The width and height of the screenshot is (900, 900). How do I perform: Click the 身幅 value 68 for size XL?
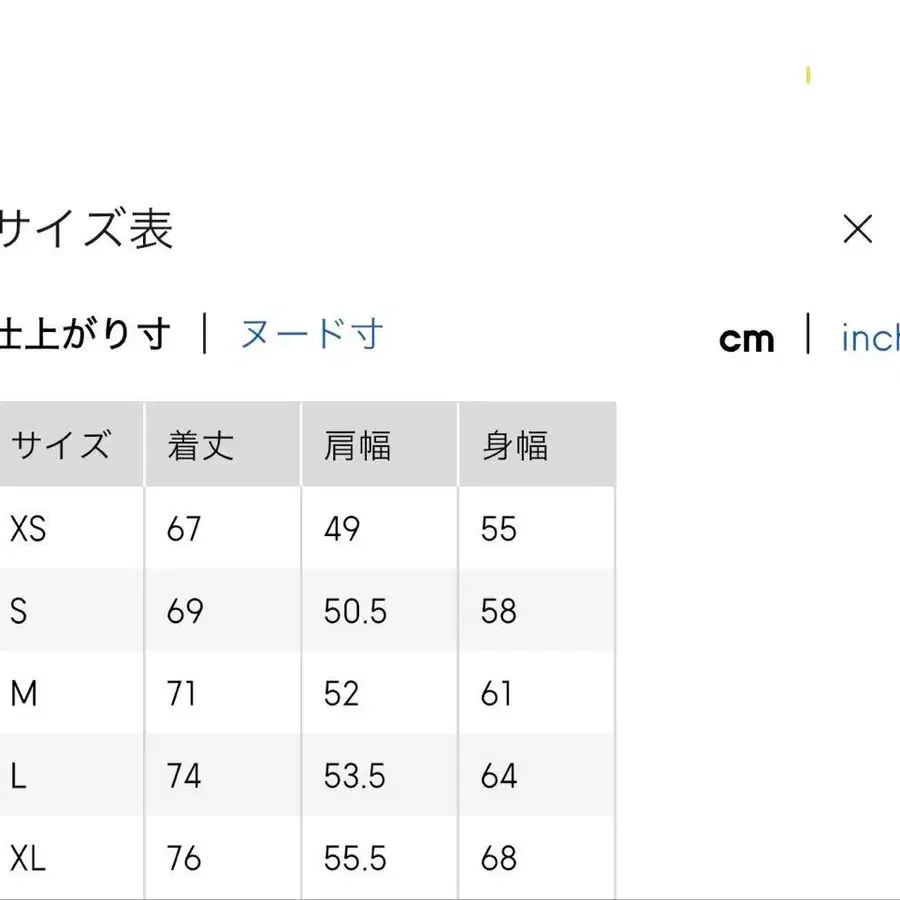[500, 858]
